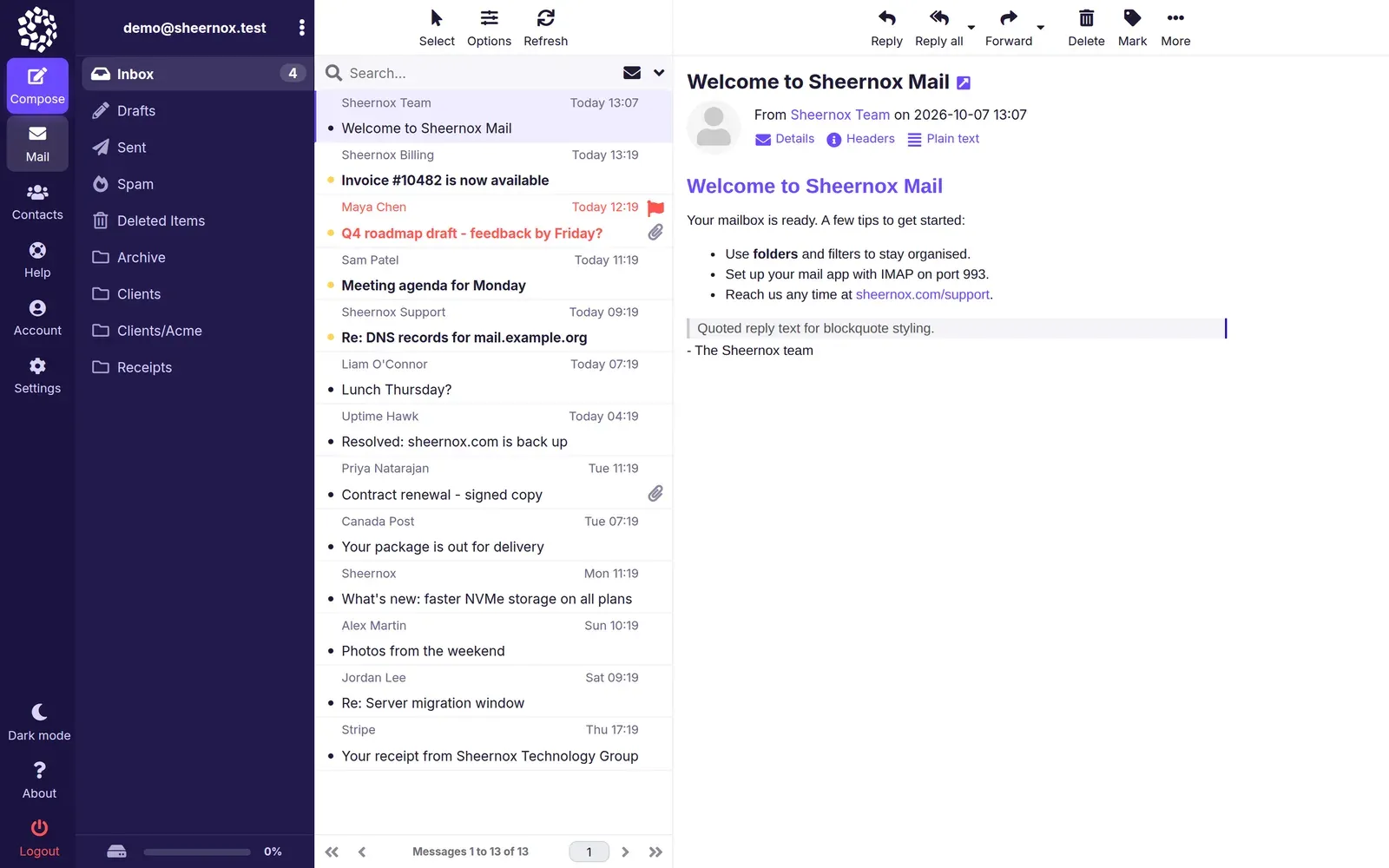Delete the current message
Screen dimensions: 1389x868
tap(1086, 28)
